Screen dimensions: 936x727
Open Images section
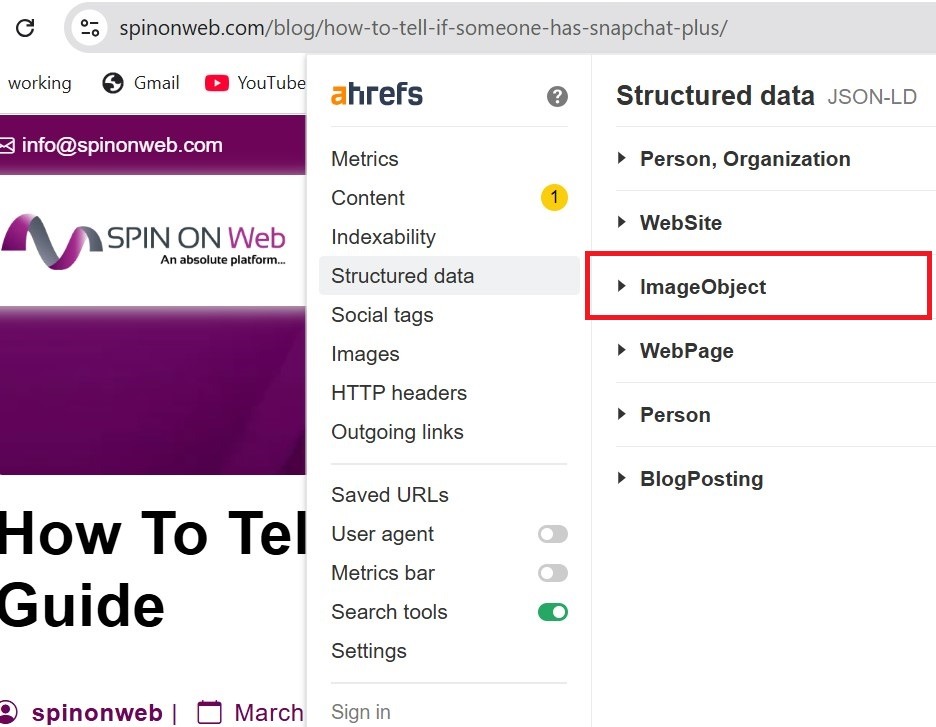[365, 355]
